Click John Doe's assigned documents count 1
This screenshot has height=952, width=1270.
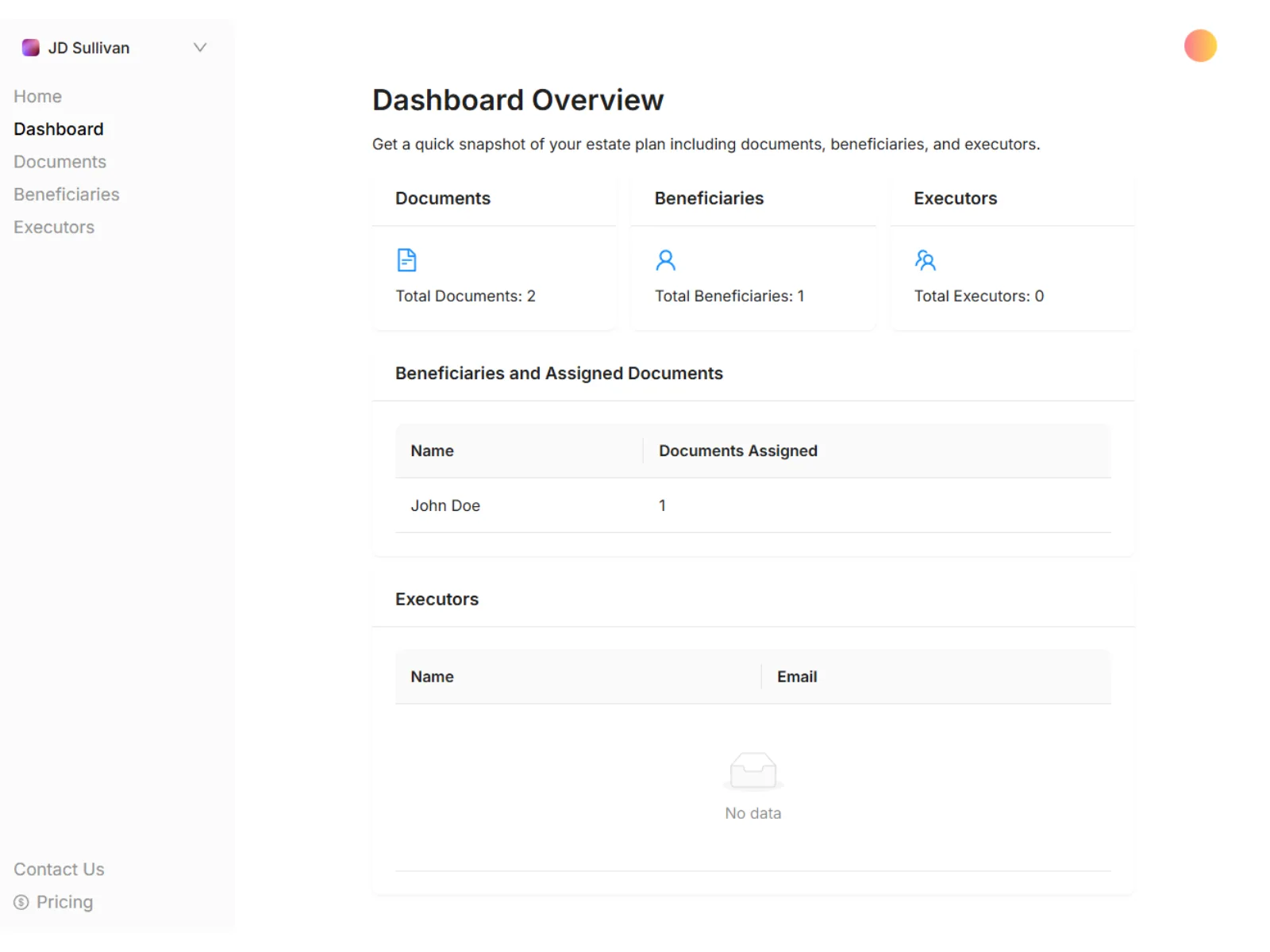click(662, 505)
